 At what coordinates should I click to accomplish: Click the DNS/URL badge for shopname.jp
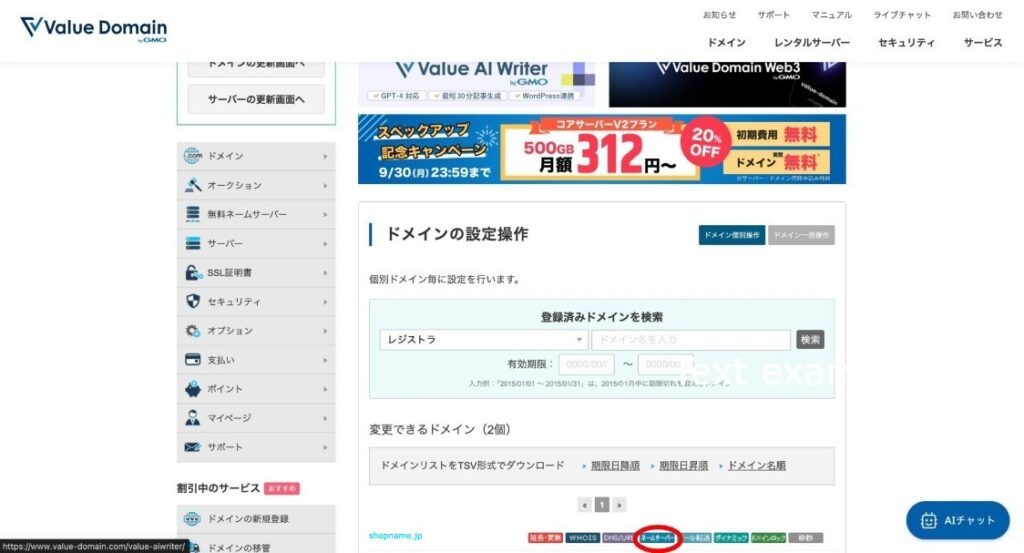[x=618, y=538]
